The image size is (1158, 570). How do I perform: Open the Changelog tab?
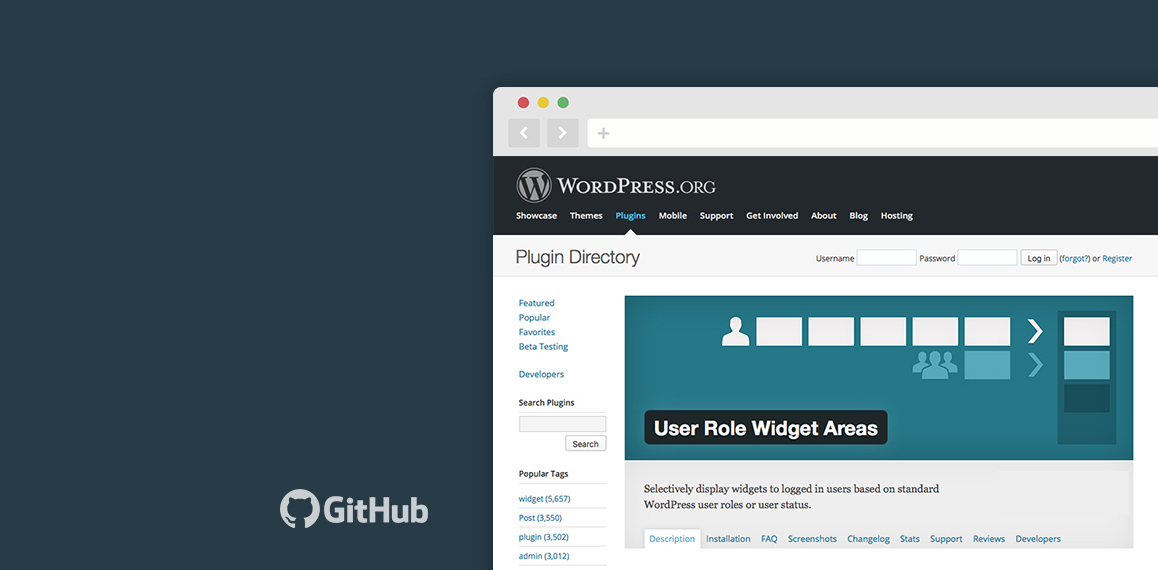(x=868, y=539)
